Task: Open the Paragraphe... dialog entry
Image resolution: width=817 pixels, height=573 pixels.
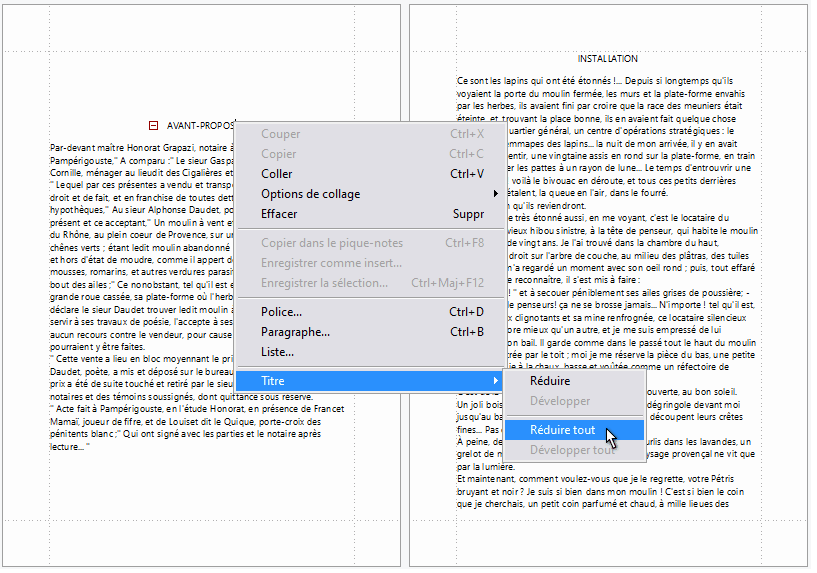Action: tap(295, 332)
